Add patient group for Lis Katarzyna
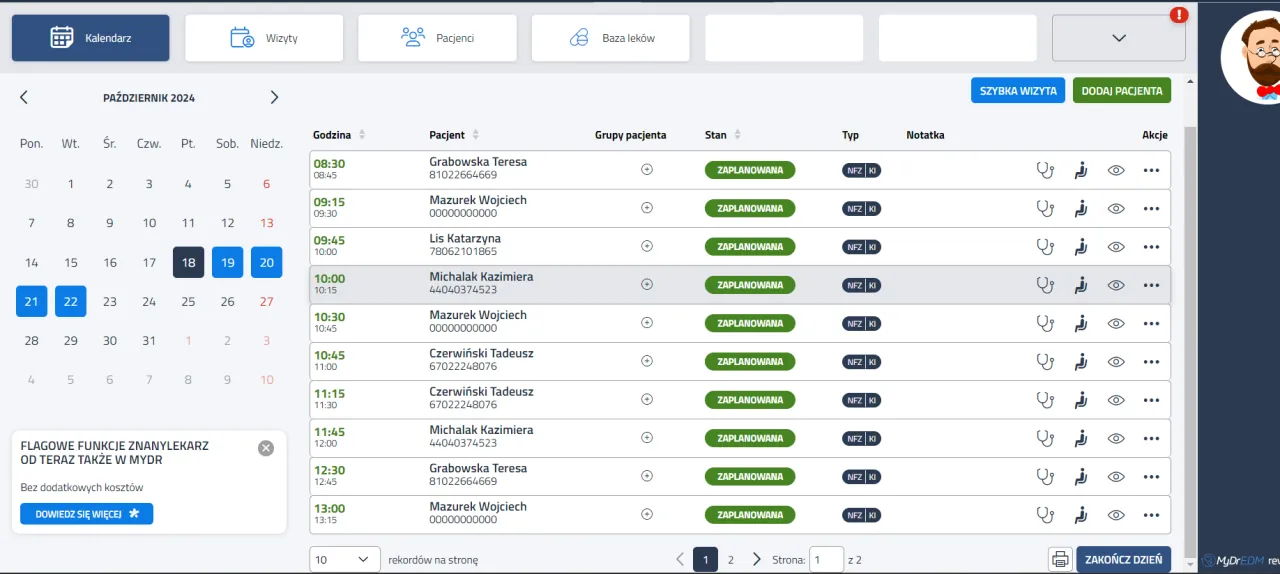The width and height of the screenshot is (1280, 574). (x=647, y=246)
